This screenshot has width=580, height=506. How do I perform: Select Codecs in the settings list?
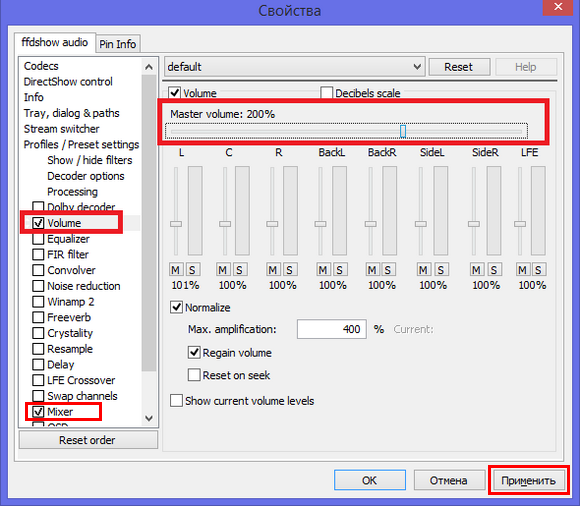pos(41,66)
